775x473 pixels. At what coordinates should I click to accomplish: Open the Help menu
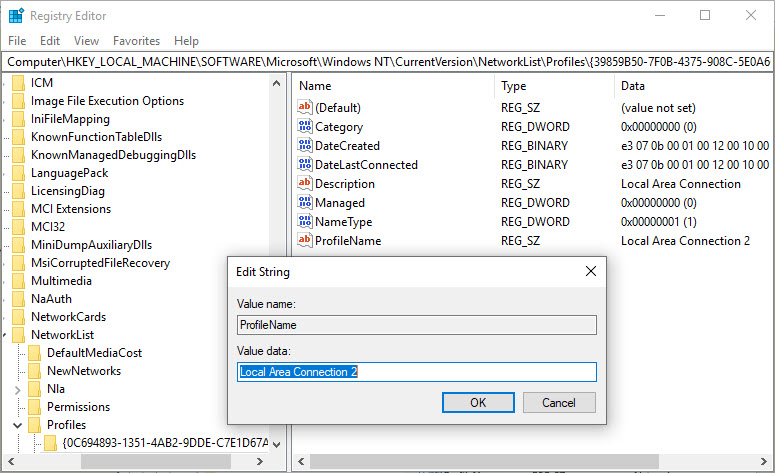(x=186, y=41)
